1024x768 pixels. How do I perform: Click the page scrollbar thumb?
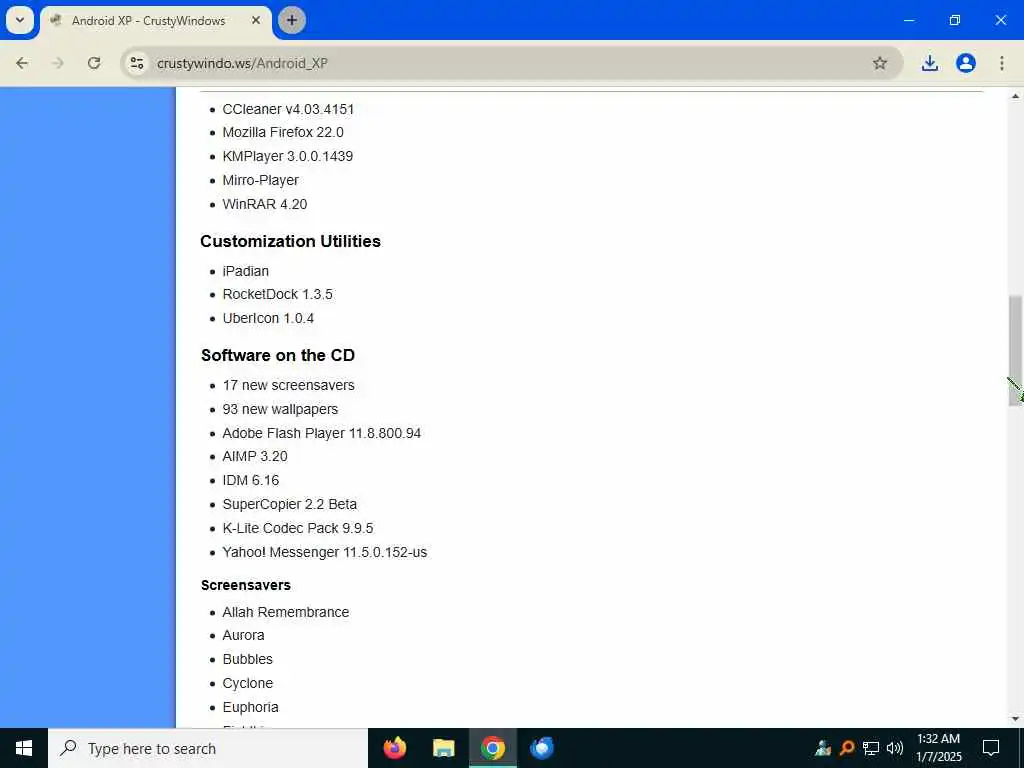(1016, 351)
